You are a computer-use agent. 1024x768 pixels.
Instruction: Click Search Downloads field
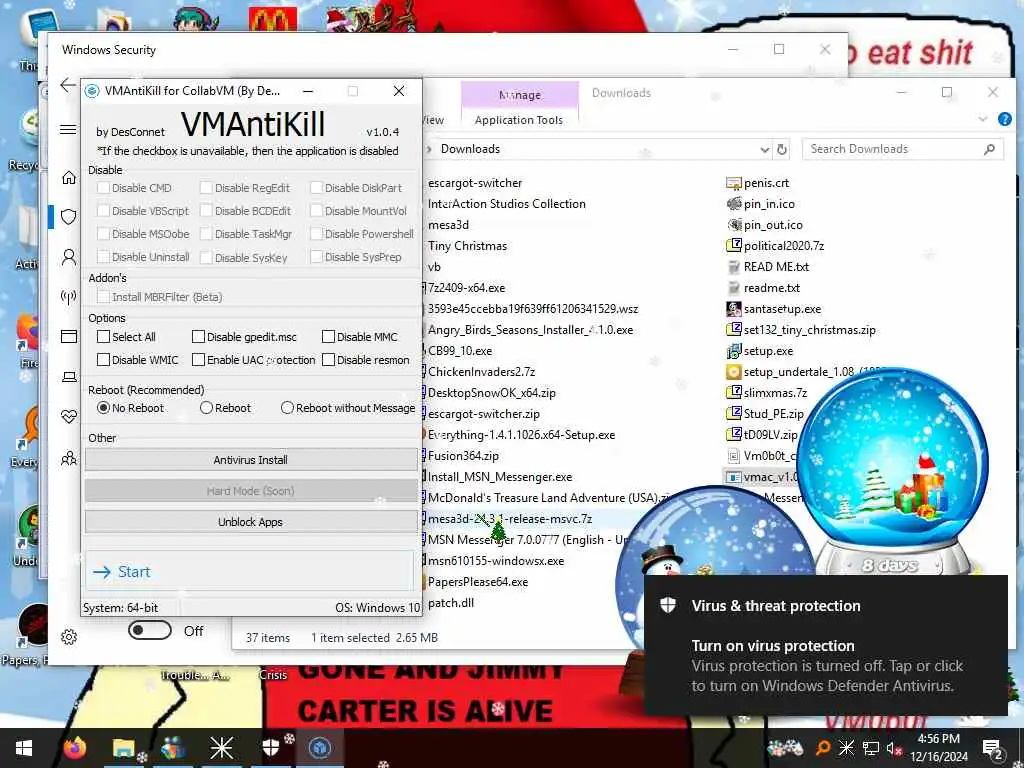(903, 150)
